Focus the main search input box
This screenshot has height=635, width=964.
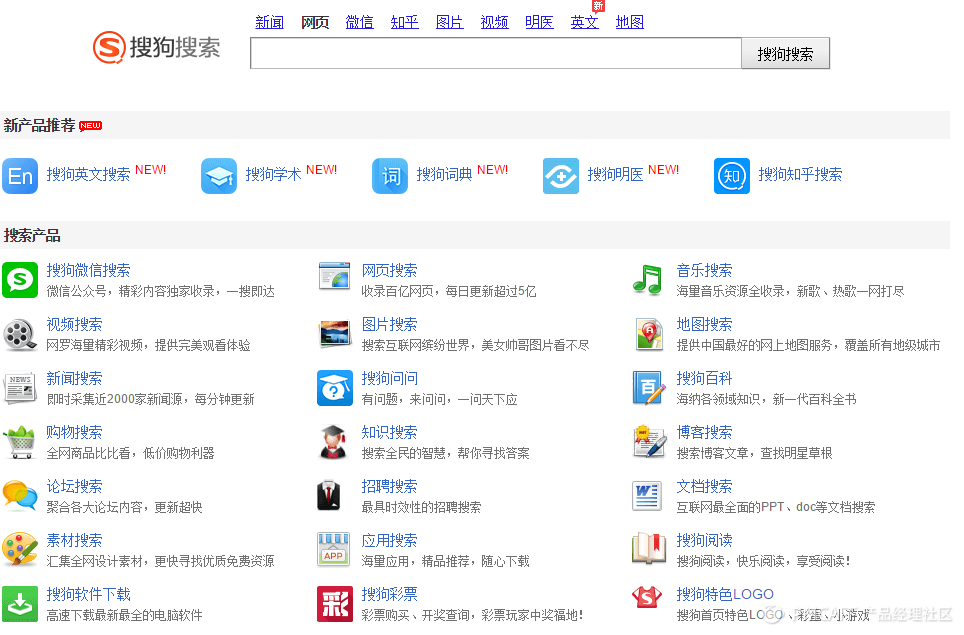point(496,53)
